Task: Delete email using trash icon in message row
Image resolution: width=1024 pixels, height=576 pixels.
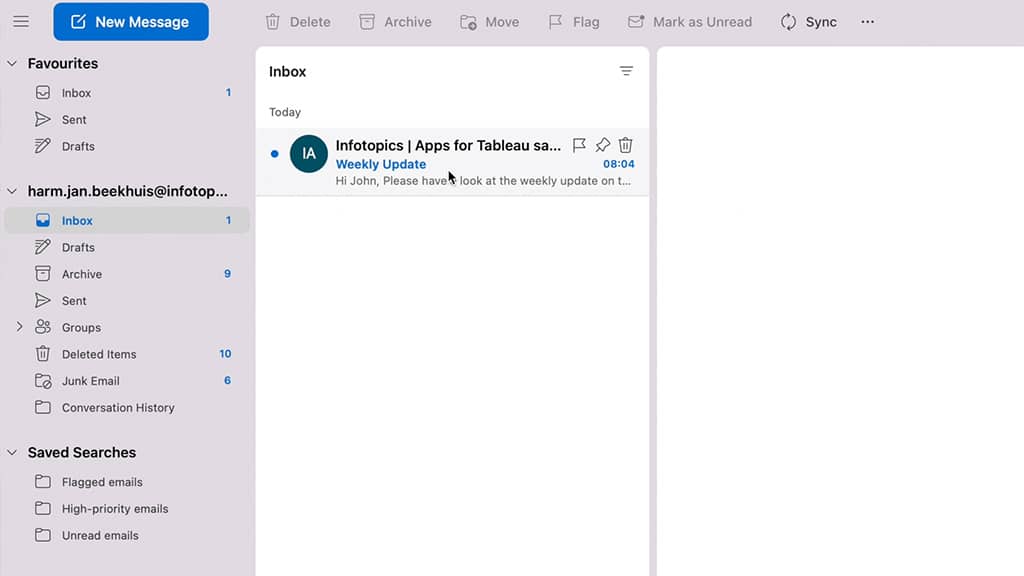Action: 626,145
